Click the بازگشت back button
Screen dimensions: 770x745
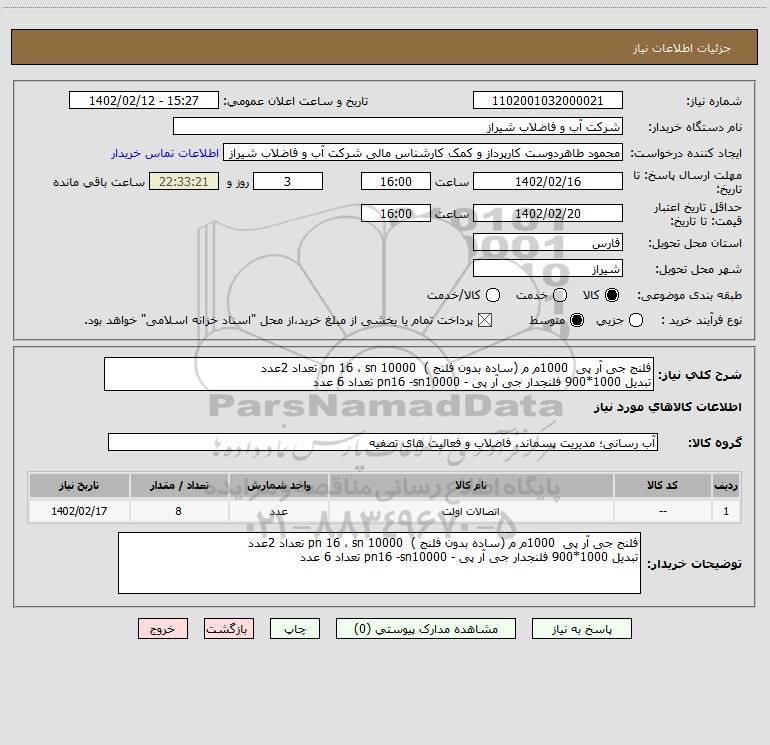click(x=229, y=629)
